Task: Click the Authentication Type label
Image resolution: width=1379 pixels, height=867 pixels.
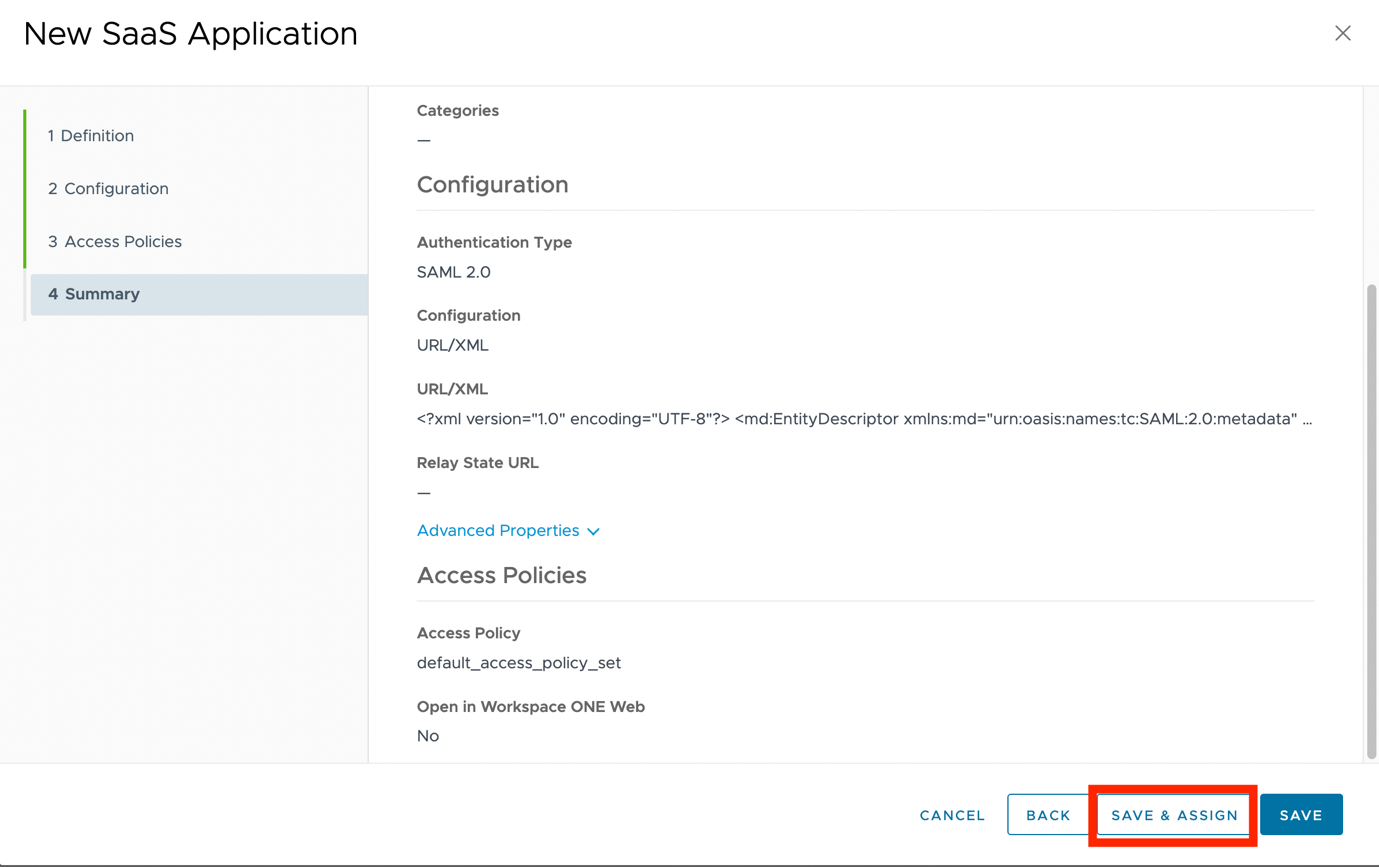Action: point(494,242)
